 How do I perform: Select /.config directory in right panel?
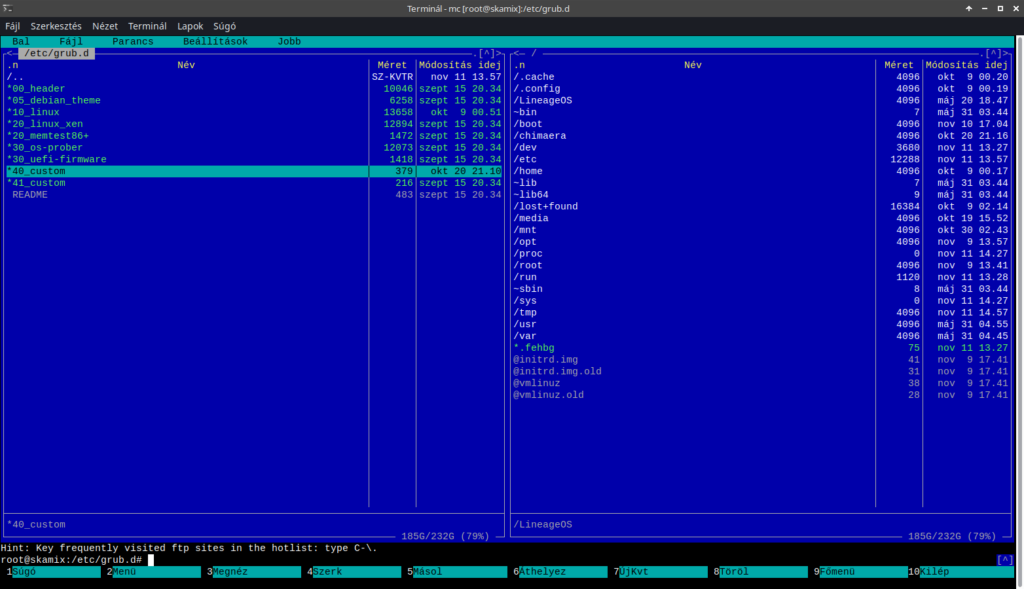click(760, 89)
